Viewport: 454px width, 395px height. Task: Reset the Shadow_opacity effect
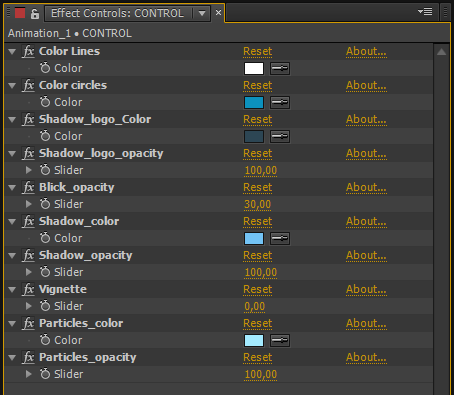[x=258, y=256]
